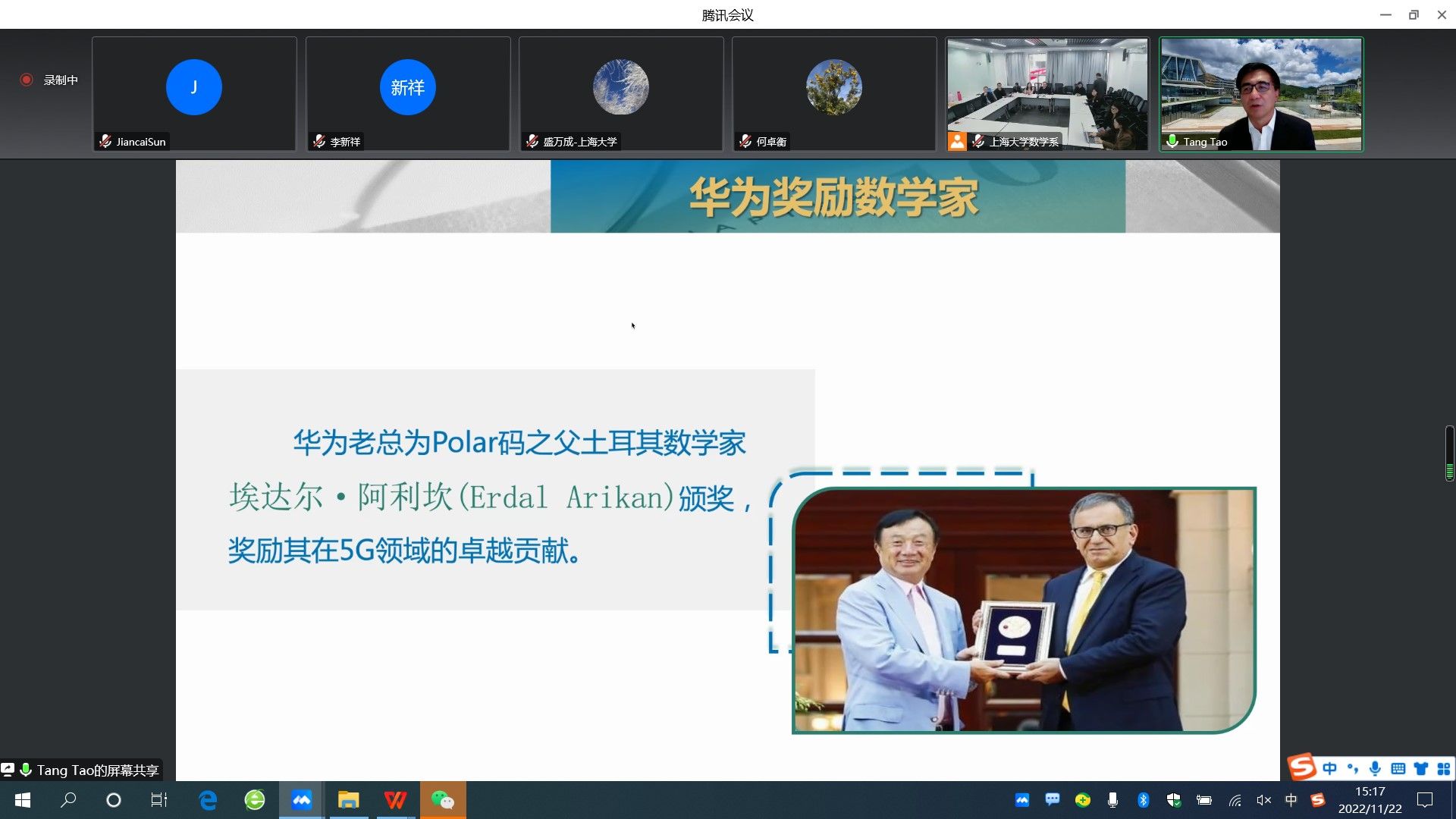Toggle Sogou 中 Chinese/English input mode
Viewport: 1456px width, 819px height.
(x=1329, y=769)
